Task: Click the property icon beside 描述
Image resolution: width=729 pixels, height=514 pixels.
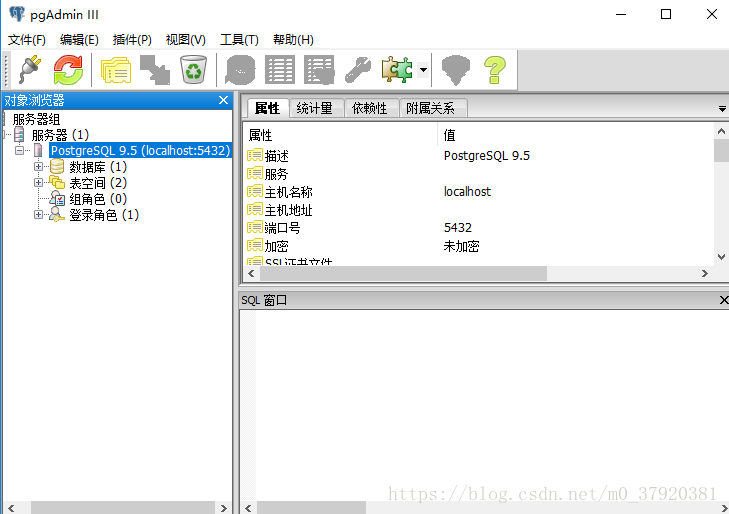Action: click(x=255, y=155)
